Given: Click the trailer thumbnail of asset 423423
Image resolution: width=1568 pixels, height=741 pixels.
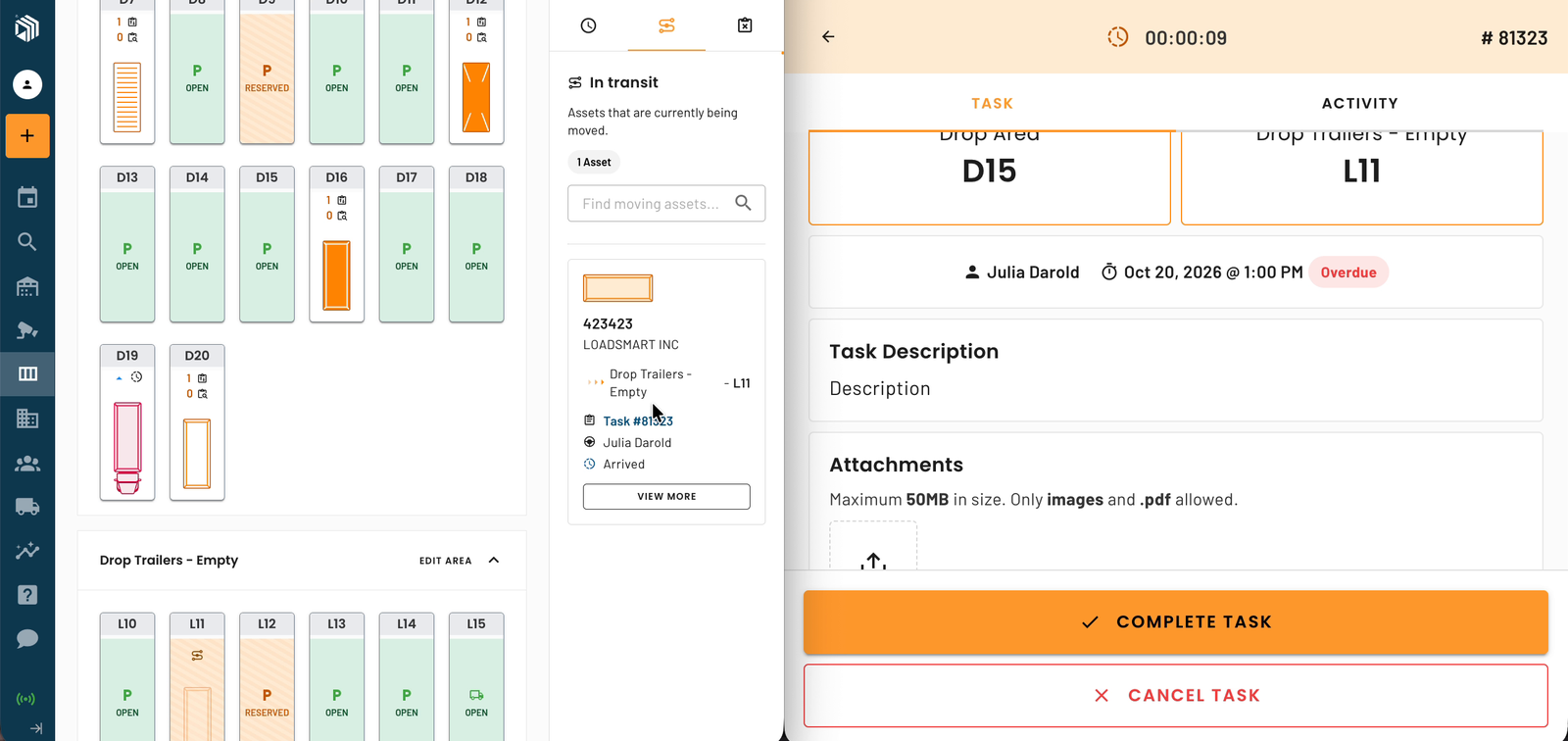Looking at the screenshot, I should pyautogui.click(x=617, y=288).
